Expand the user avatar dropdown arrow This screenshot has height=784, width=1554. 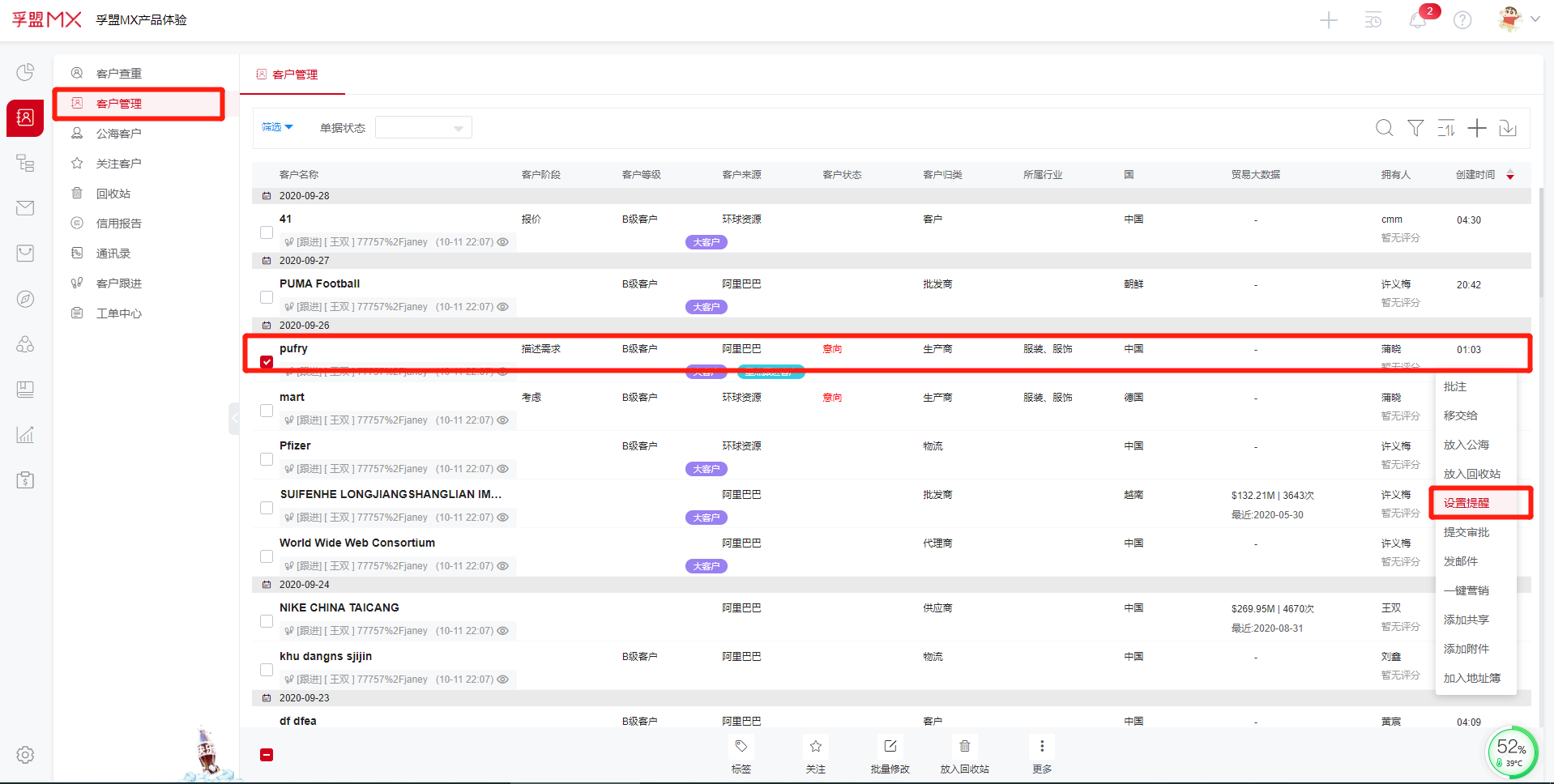[x=1535, y=19]
